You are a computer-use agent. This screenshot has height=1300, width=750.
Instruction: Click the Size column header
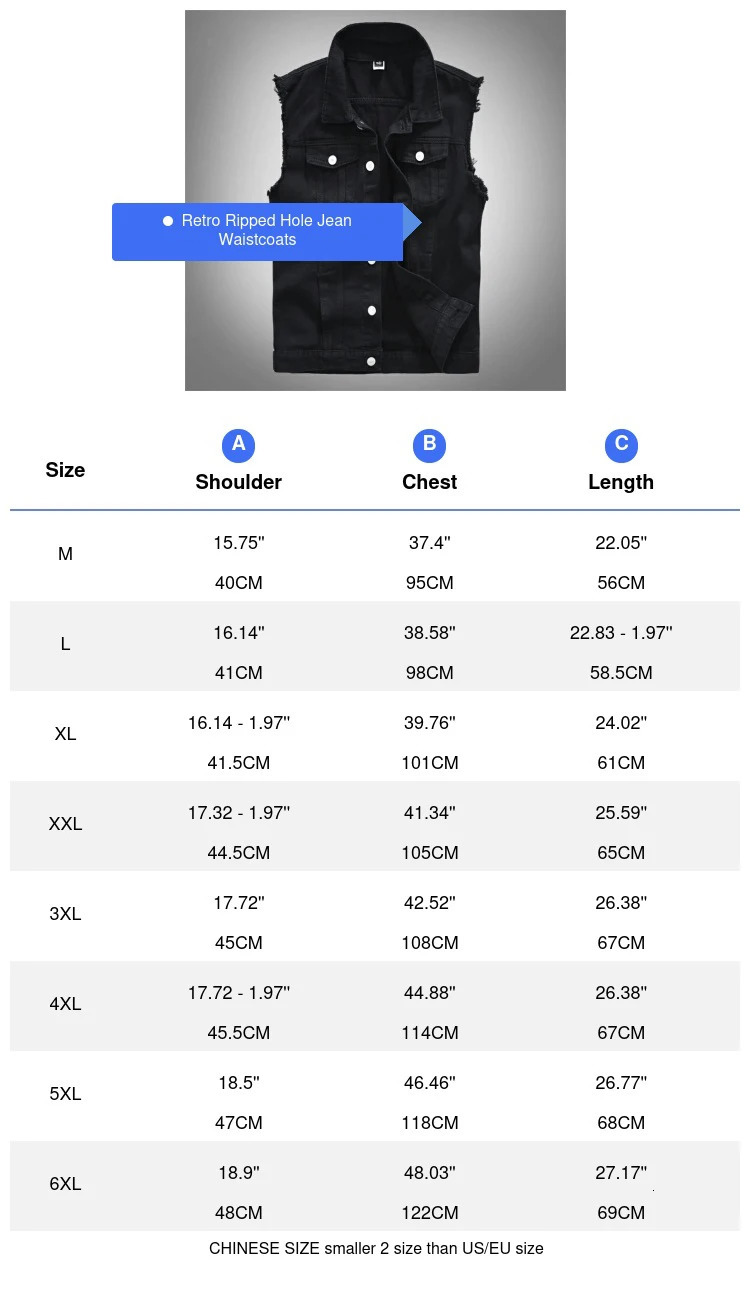point(65,470)
